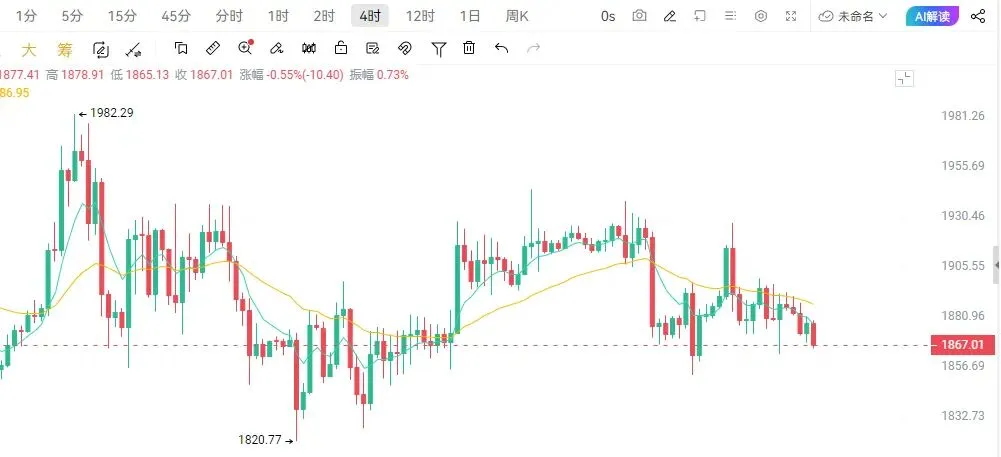Toggle fullscreen chart mode

coord(791,16)
